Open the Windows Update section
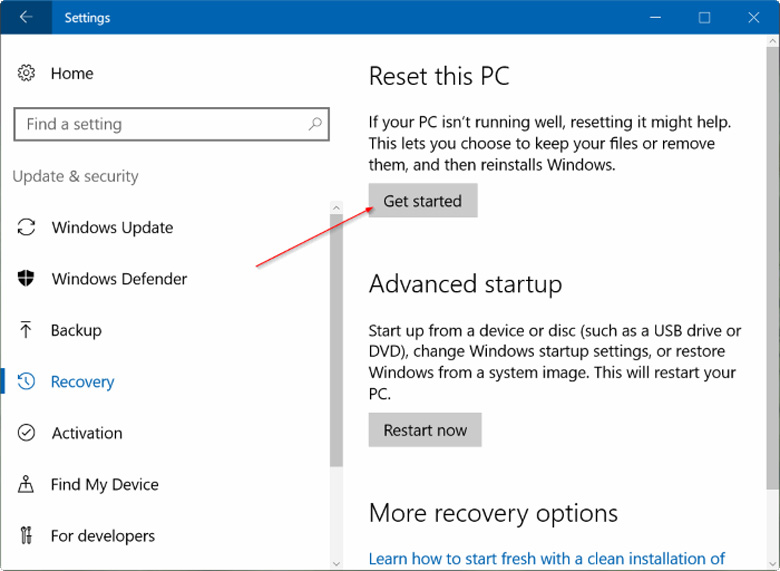The height and width of the screenshot is (571, 780). (x=112, y=227)
